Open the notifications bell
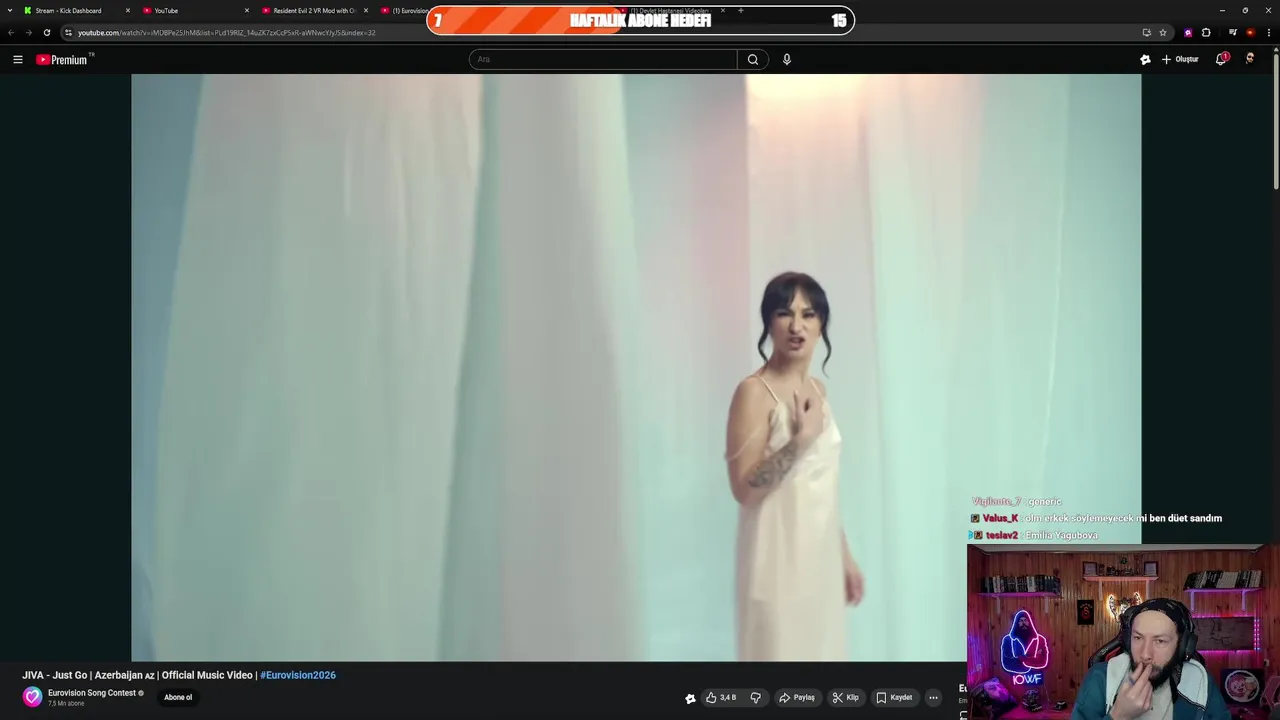1280x720 pixels. (x=1221, y=60)
